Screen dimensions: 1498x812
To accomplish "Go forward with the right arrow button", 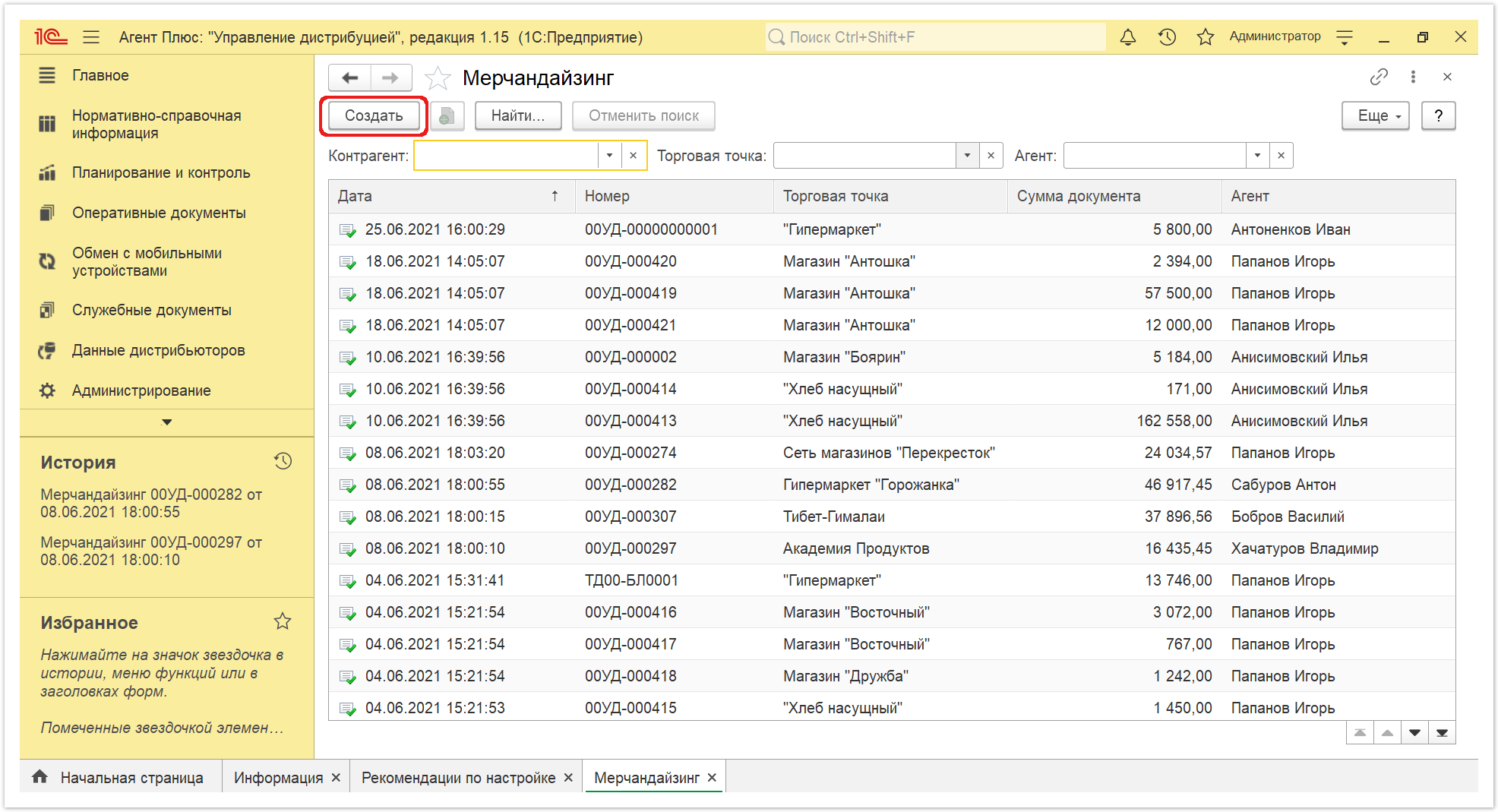I will coord(390,77).
